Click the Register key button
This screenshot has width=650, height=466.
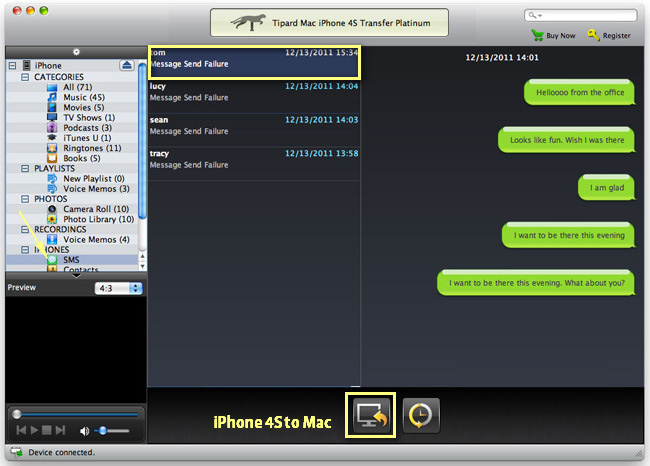pyautogui.click(x=609, y=36)
